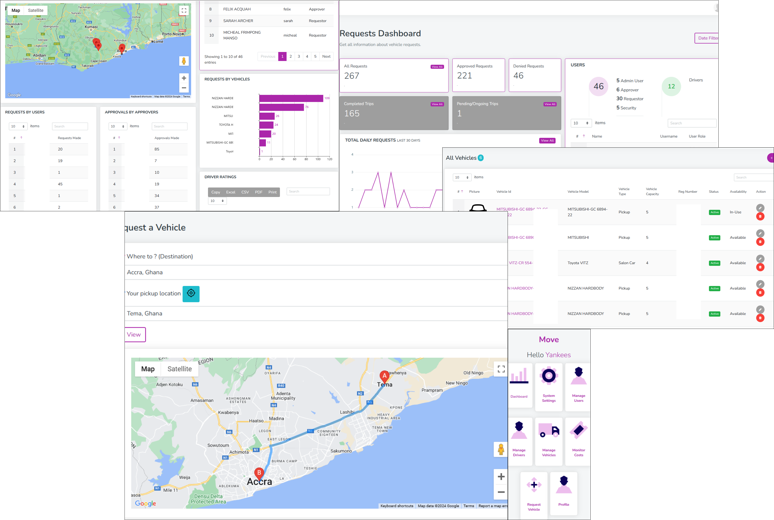Screen dimensions: 774x520
Task: Open items dropdown in Requests By Users
Action: click(x=18, y=127)
